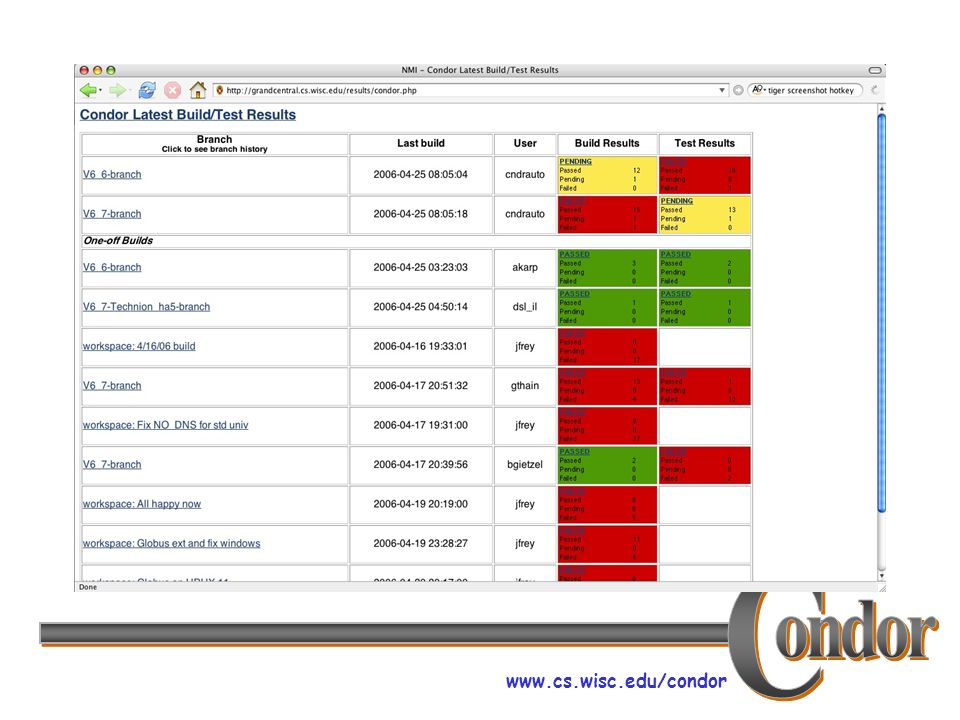This screenshot has height=720, width=960.
Task: Click timestamp 2006-04-17 19:31:00
Action: coord(421,425)
